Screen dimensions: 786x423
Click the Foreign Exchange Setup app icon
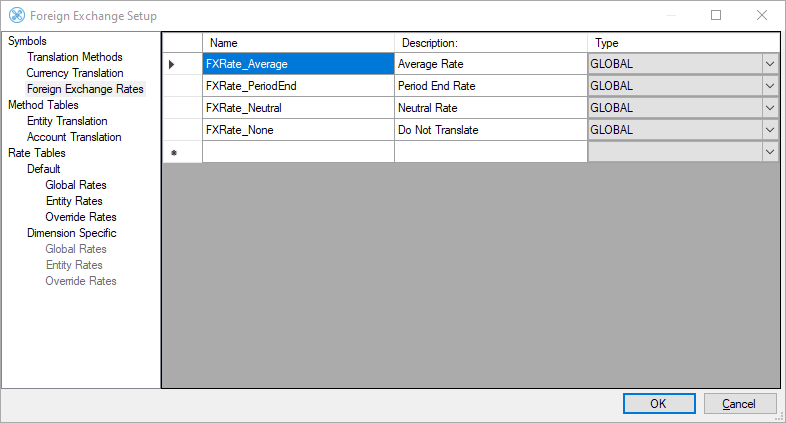(x=16, y=16)
